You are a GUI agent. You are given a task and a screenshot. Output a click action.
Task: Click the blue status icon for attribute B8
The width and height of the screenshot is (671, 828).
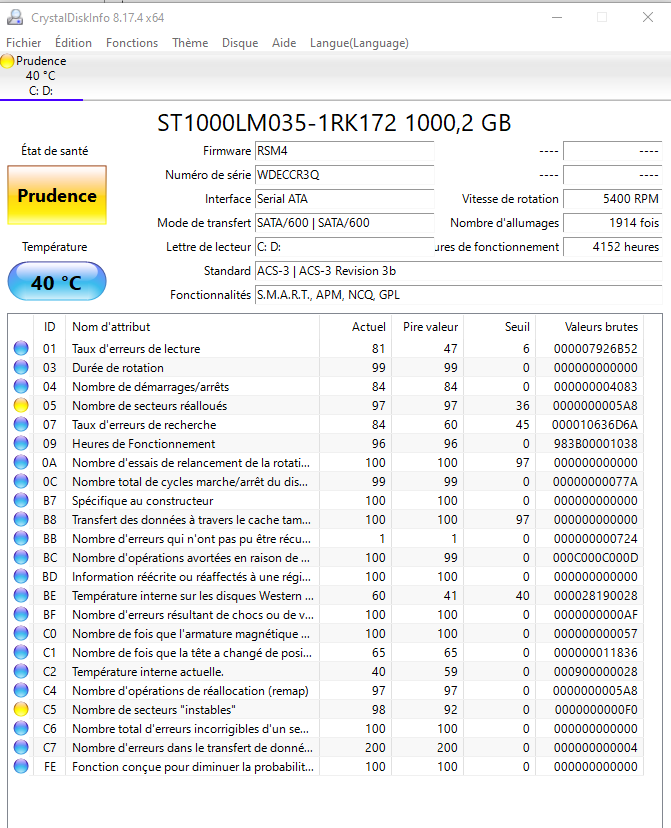[21, 519]
